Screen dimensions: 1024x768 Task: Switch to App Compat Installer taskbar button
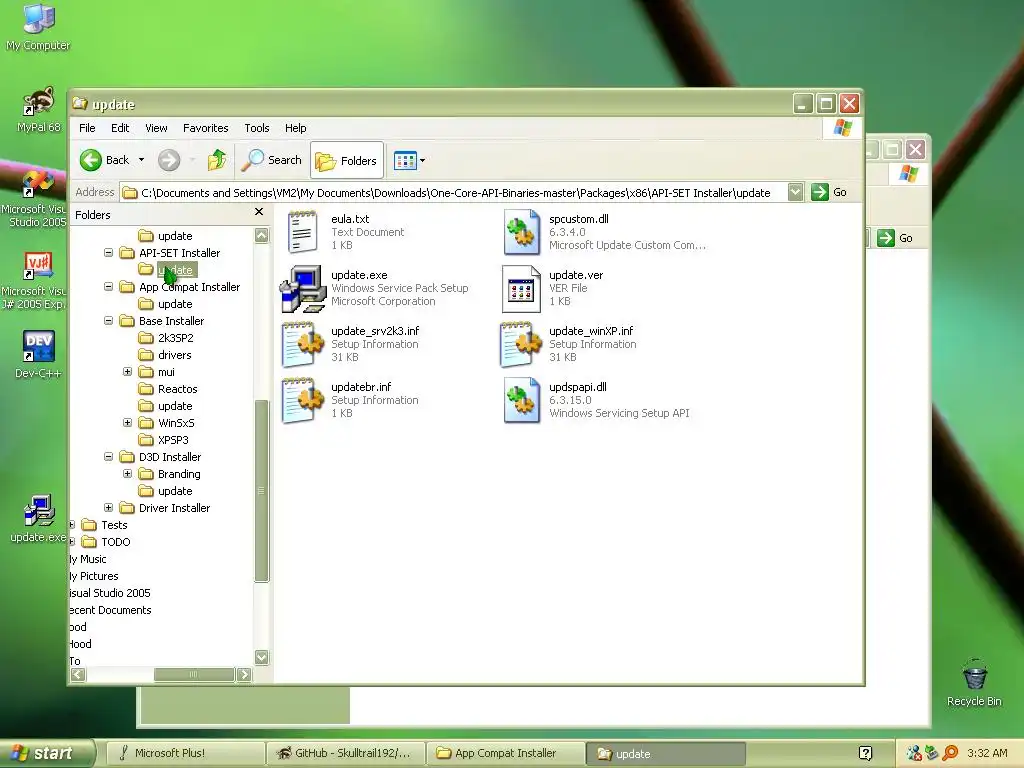pyautogui.click(x=505, y=753)
